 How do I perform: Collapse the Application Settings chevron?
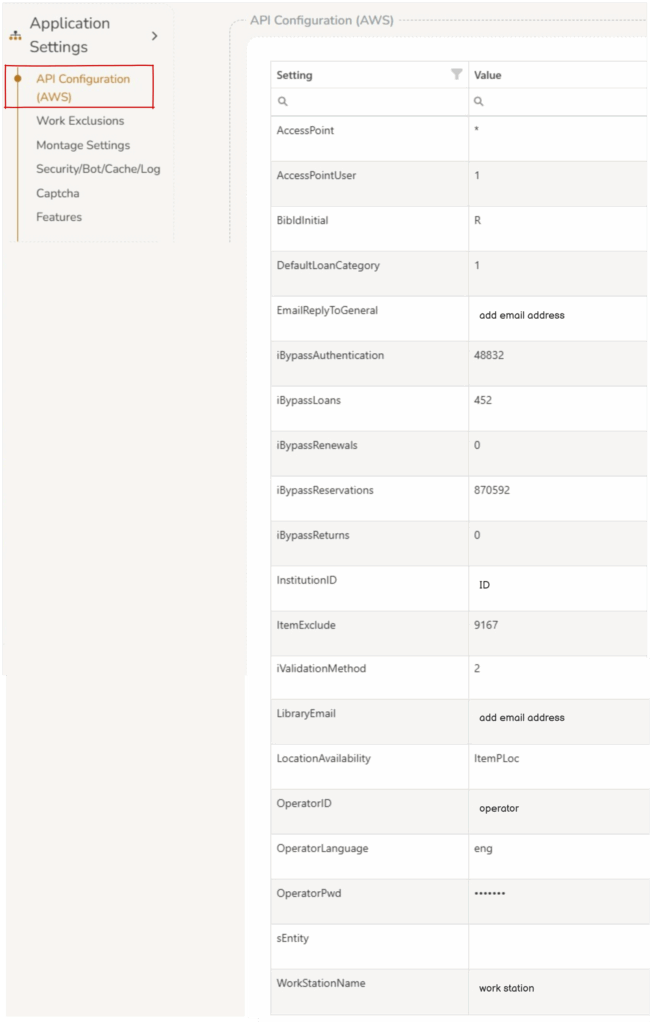(x=154, y=35)
